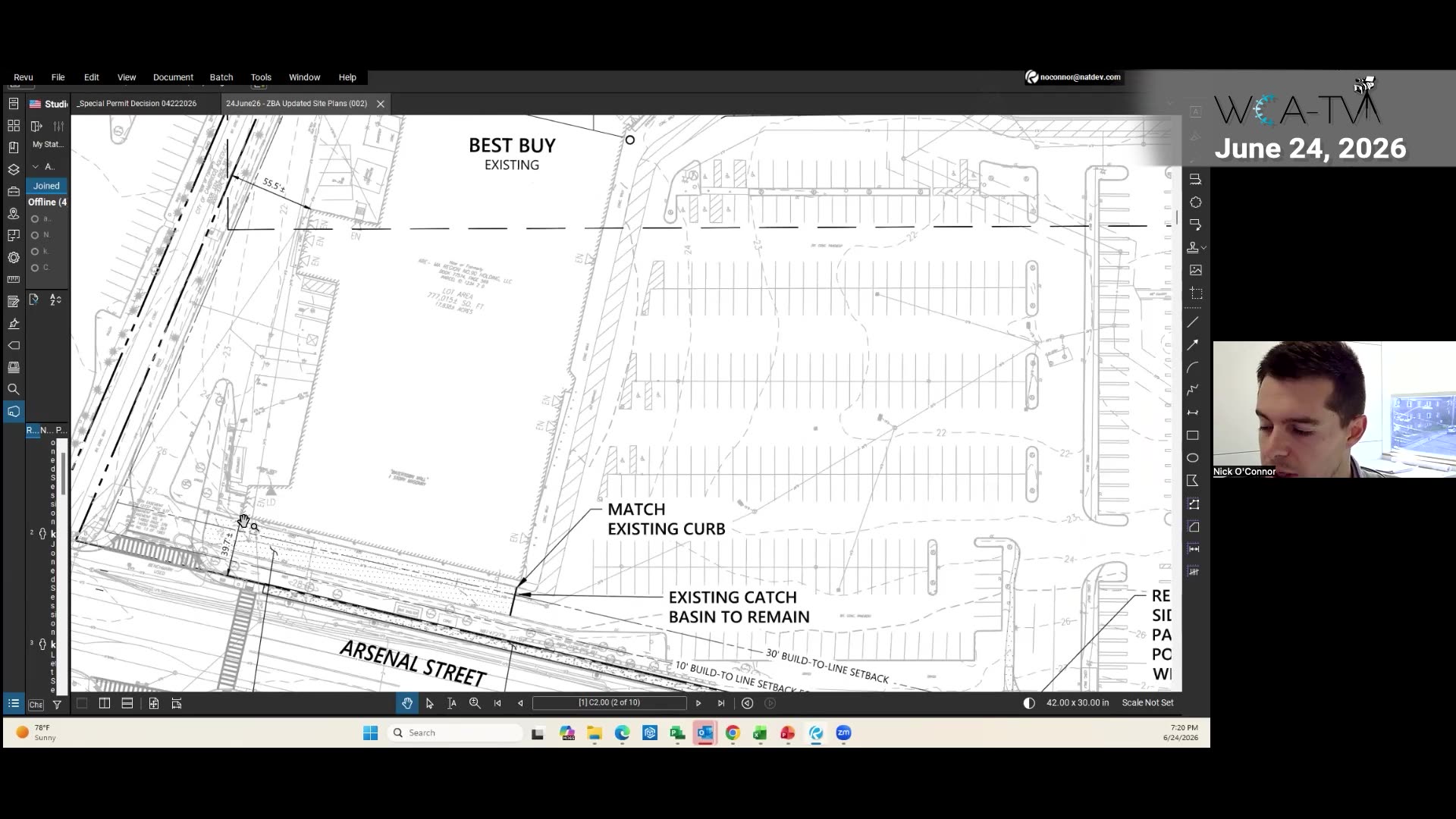Go to the next page
This screenshot has height=819, width=1456.
click(x=698, y=704)
